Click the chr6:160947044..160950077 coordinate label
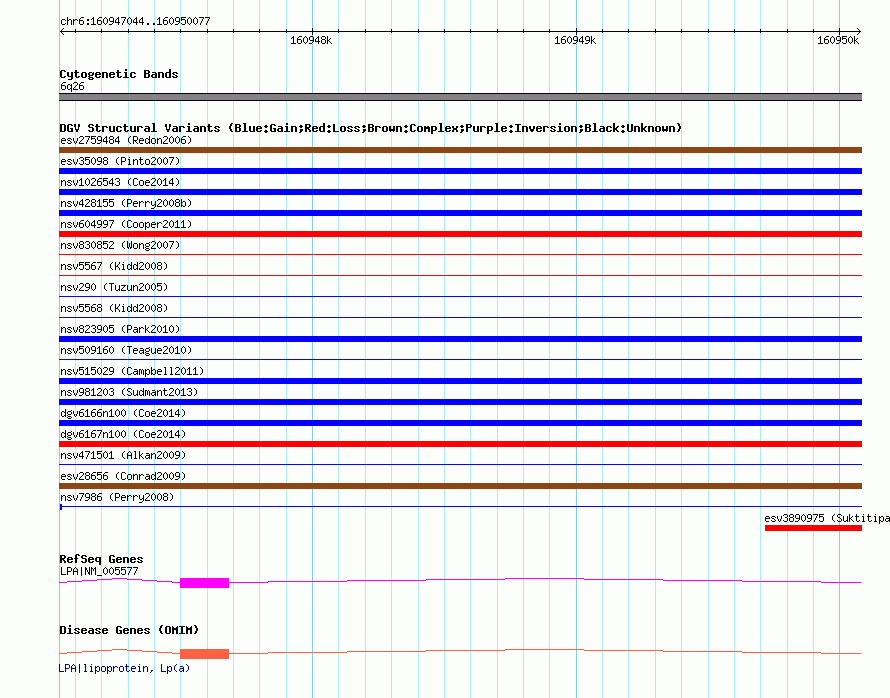890x698 pixels. (135, 22)
